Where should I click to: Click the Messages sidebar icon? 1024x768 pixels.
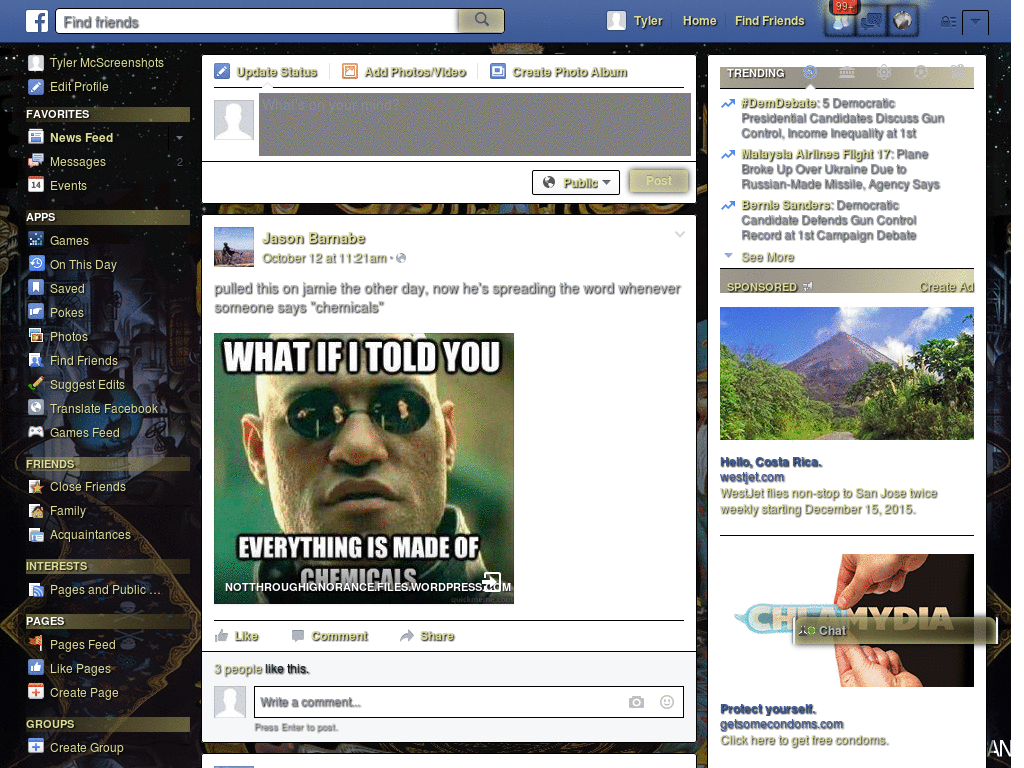(36, 161)
